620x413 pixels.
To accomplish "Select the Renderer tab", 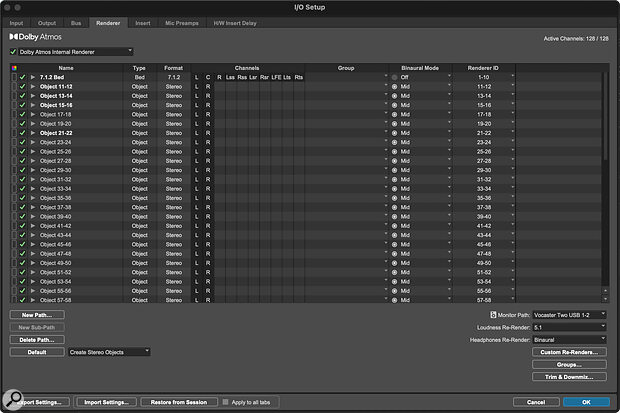I will pos(108,23).
